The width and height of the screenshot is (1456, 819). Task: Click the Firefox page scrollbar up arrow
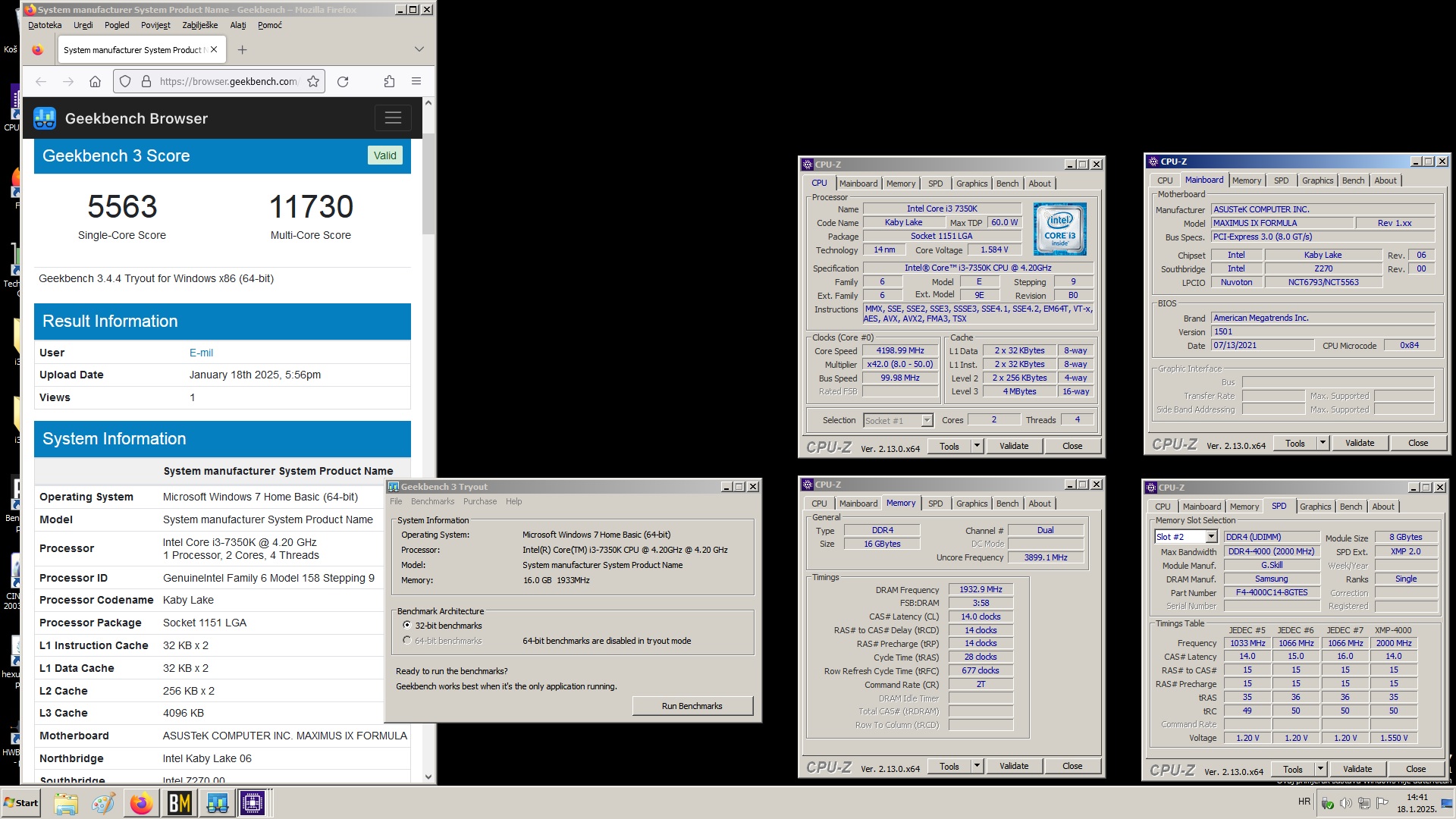tap(428, 102)
